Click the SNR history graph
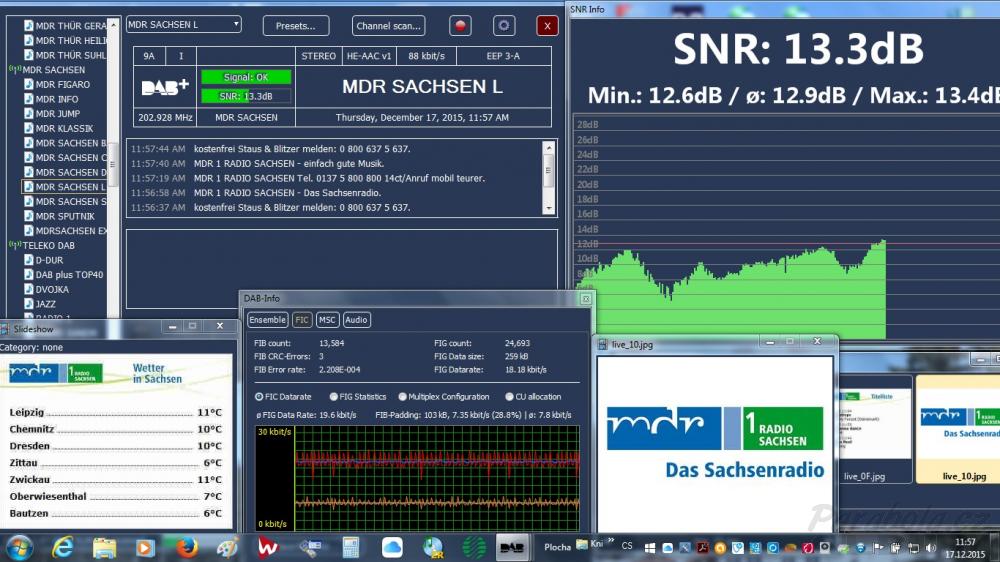This screenshot has height=562, width=1000. click(x=788, y=228)
